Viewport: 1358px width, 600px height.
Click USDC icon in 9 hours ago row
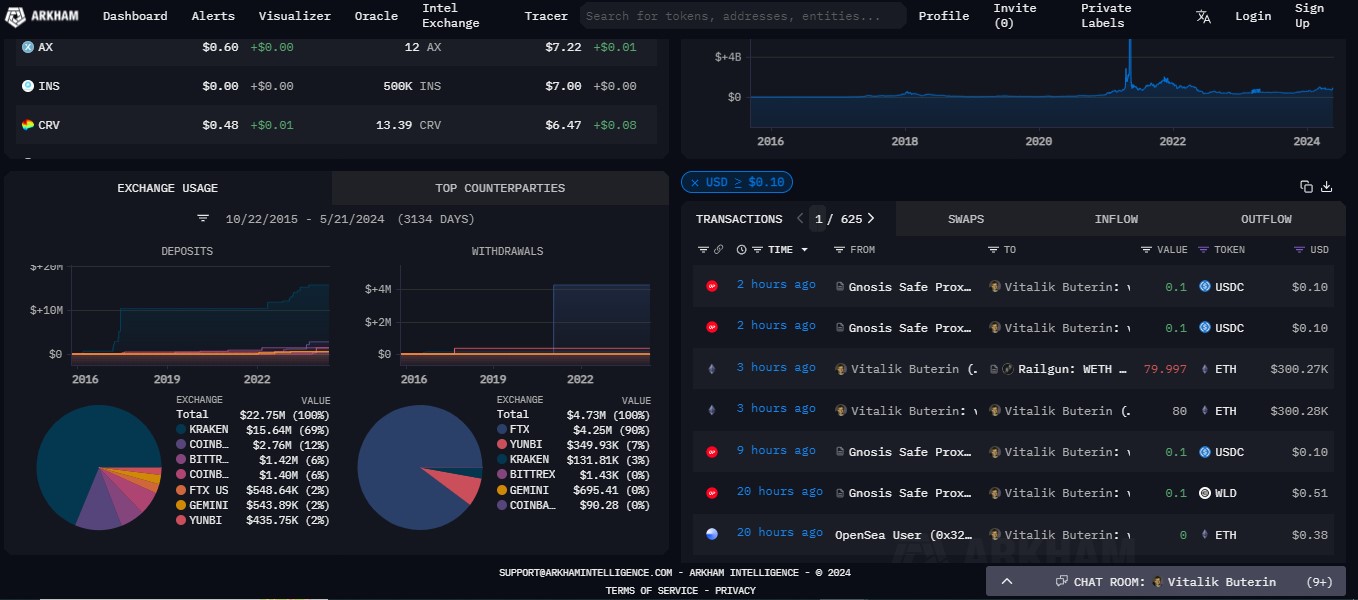[x=1205, y=452]
